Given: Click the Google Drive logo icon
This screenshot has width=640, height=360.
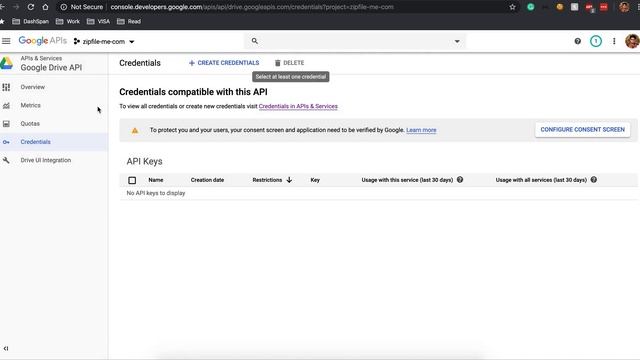Looking at the screenshot, I should [x=6, y=63].
